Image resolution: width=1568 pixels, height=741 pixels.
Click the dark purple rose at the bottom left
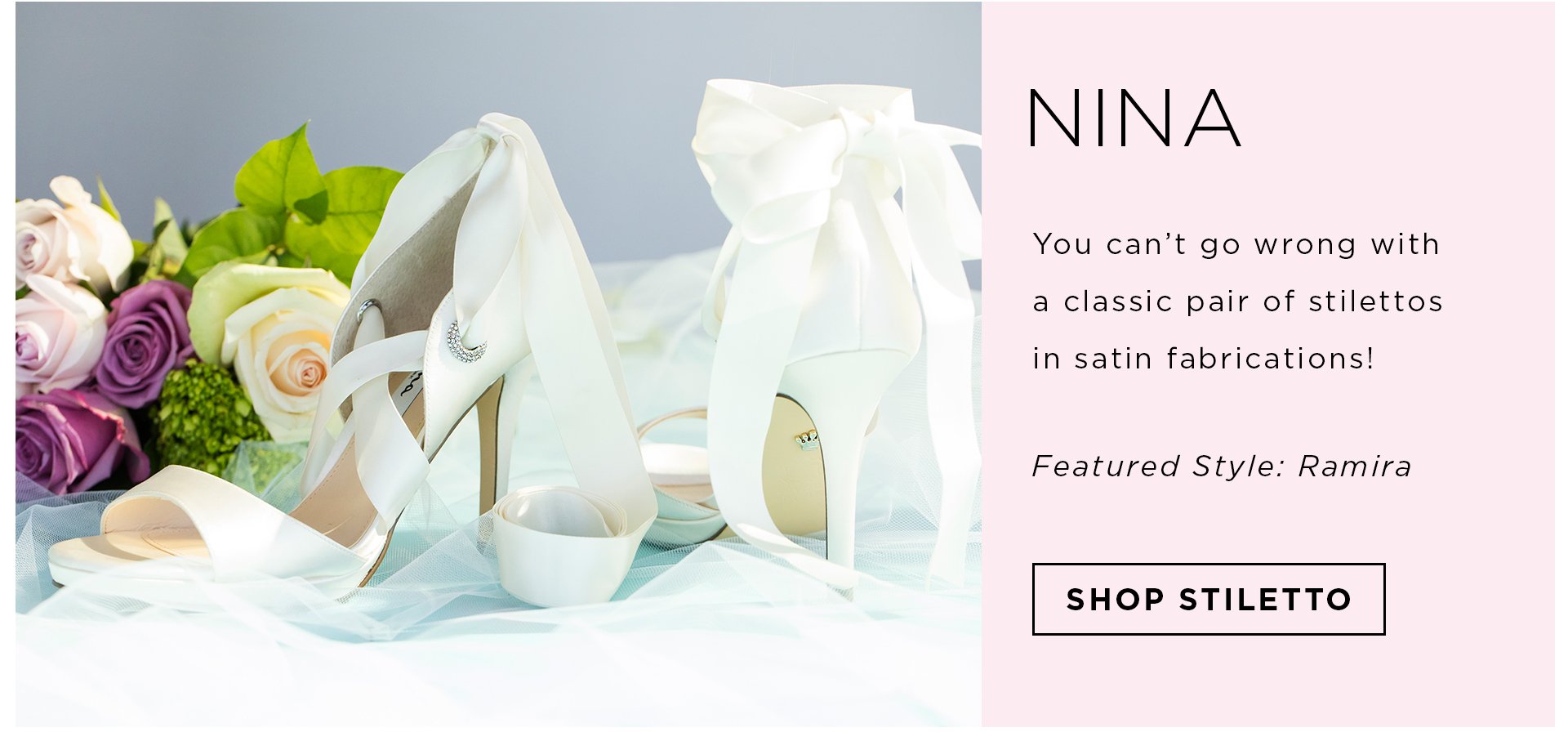pyautogui.click(x=73, y=441)
